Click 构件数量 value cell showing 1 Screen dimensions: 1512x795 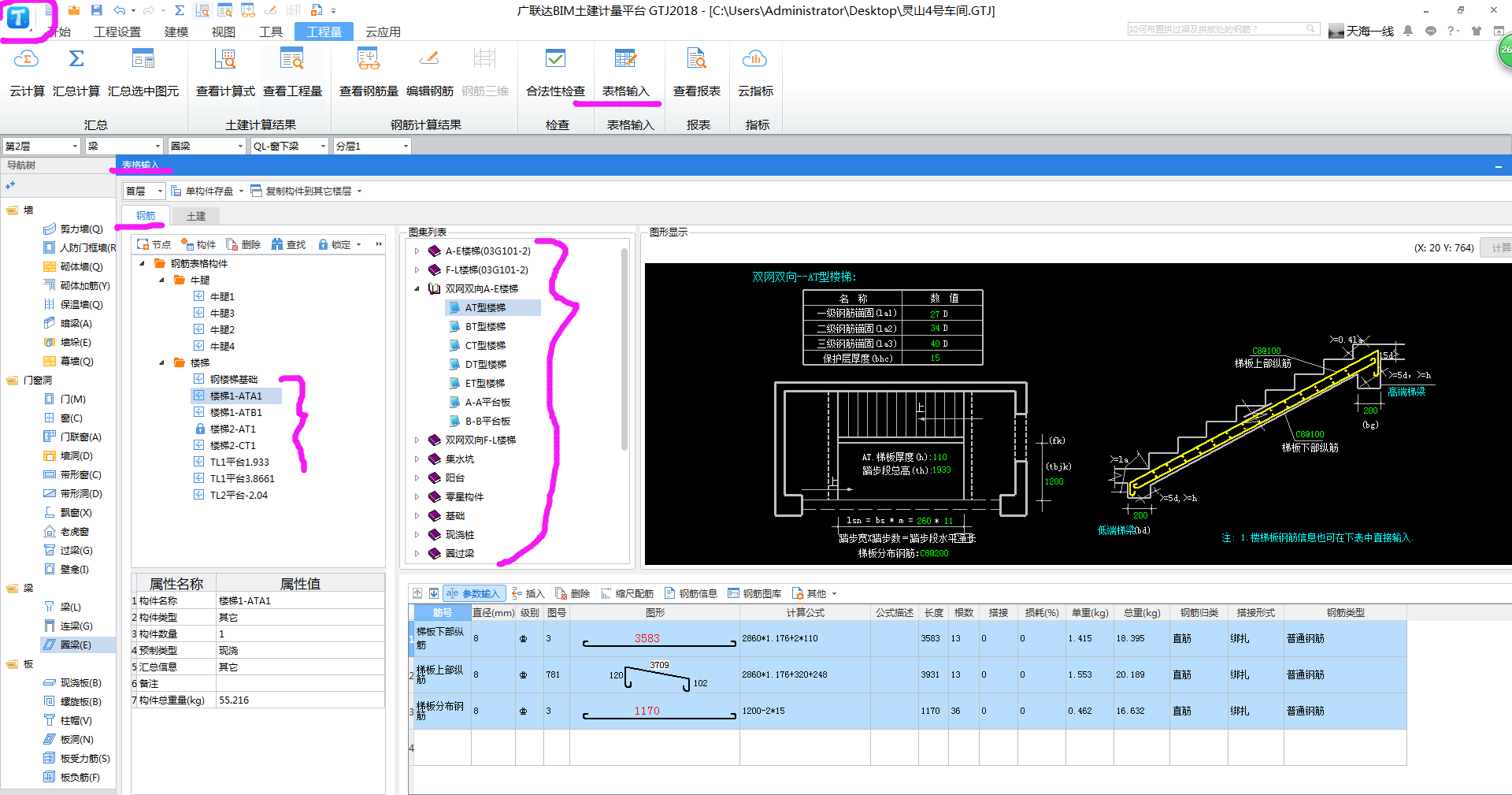click(x=300, y=634)
